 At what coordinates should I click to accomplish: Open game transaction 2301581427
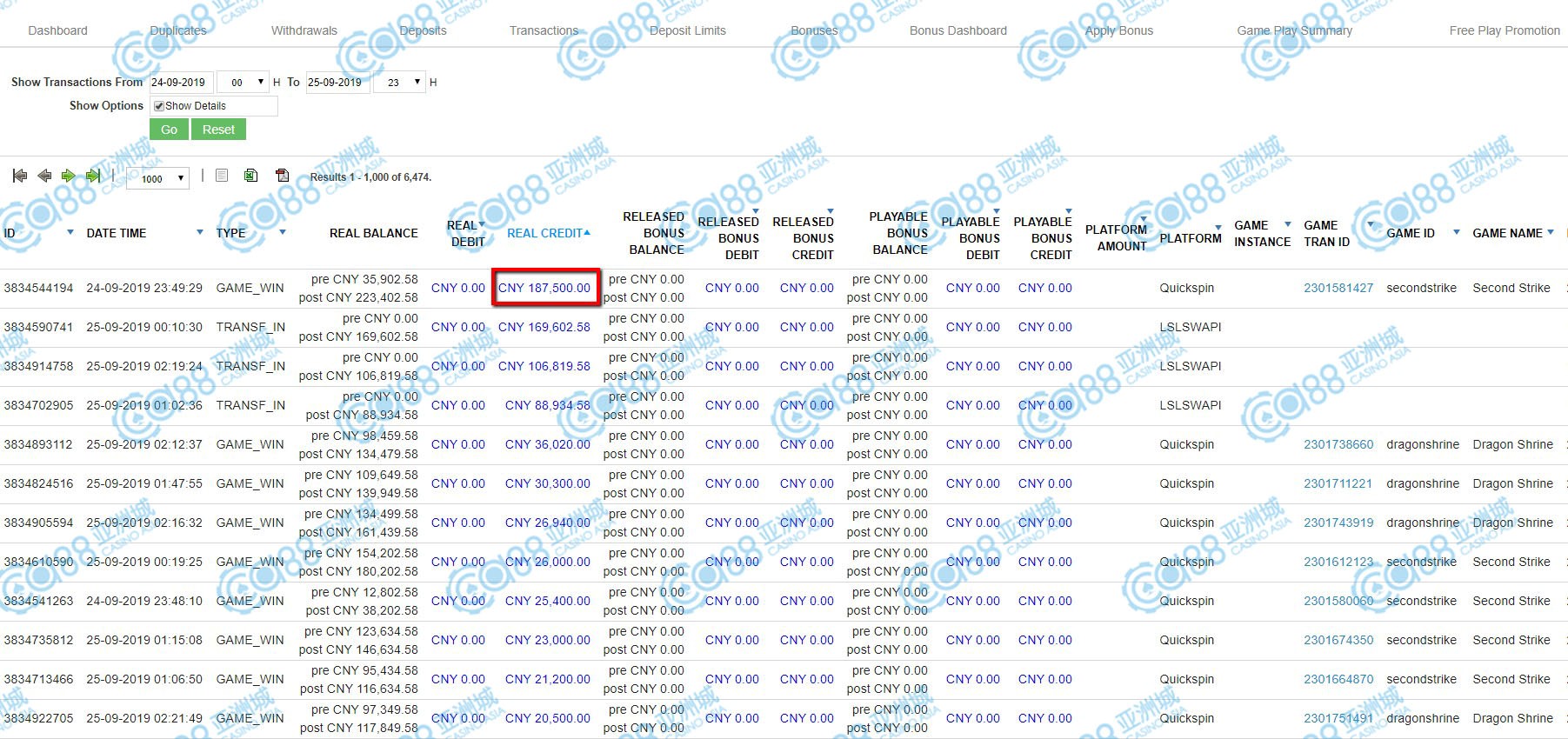(x=1338, y=288)
